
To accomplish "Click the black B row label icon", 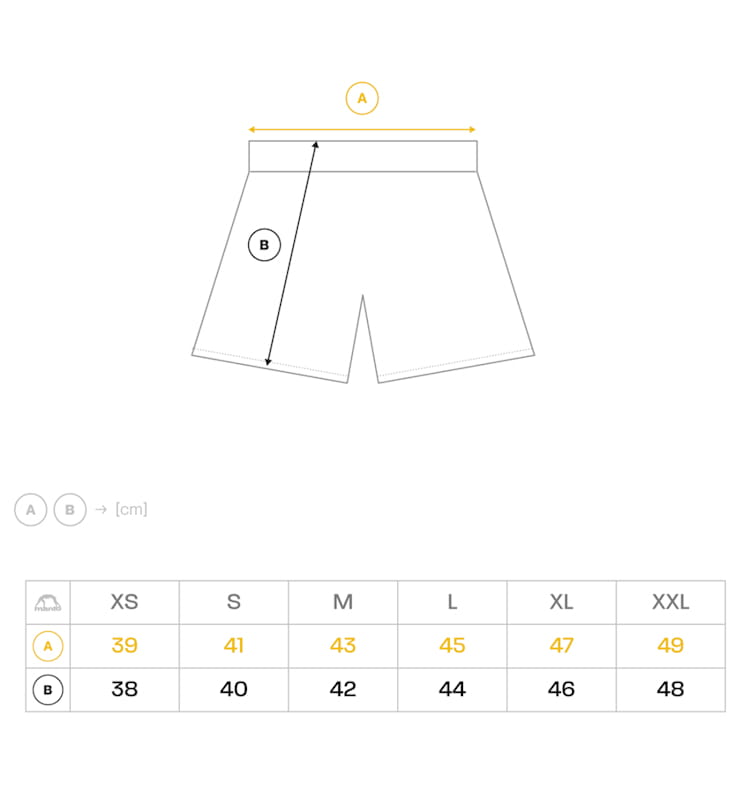I will coord(48,690).
